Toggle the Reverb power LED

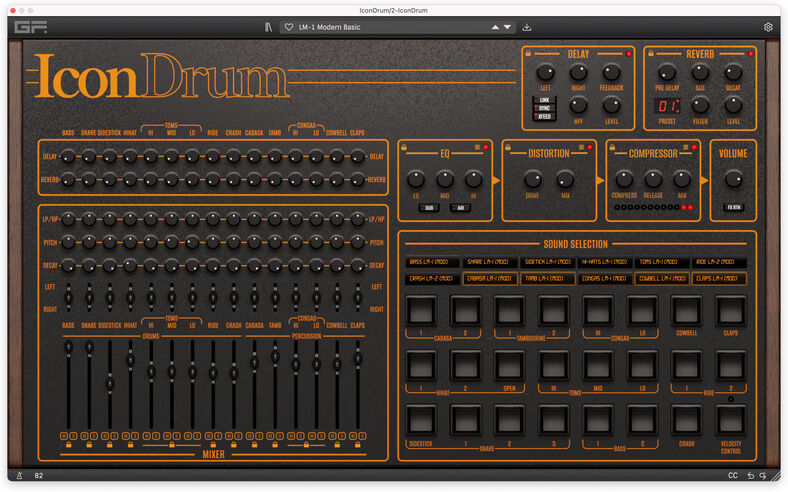pyautogui.click(x=751, y=53)
